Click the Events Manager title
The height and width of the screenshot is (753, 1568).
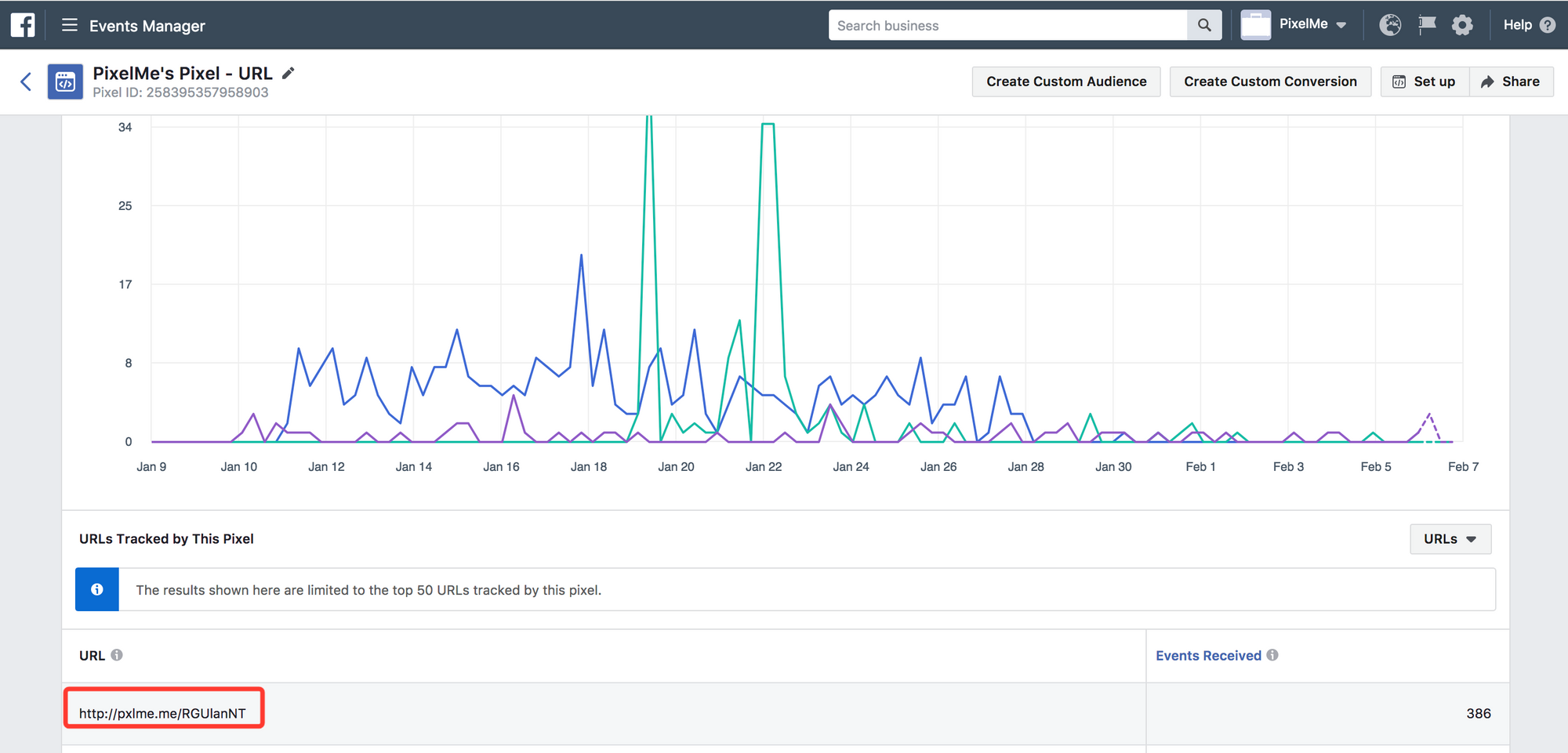(147, 26)
